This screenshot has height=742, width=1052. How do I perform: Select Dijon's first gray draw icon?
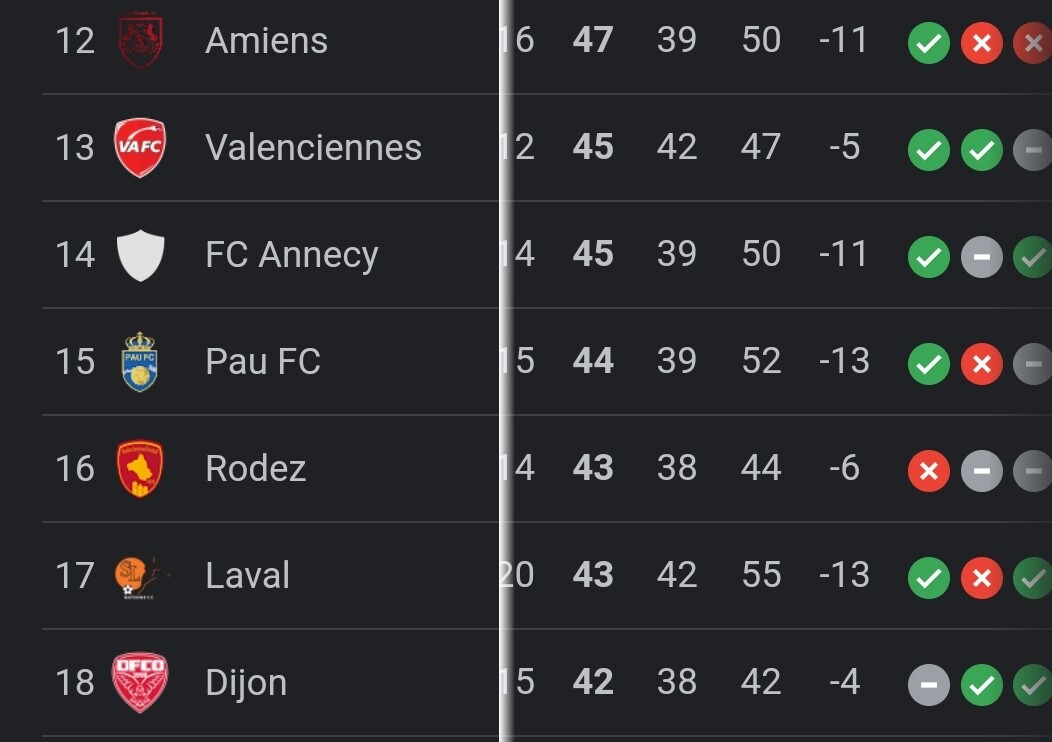[x=929, y=685]
